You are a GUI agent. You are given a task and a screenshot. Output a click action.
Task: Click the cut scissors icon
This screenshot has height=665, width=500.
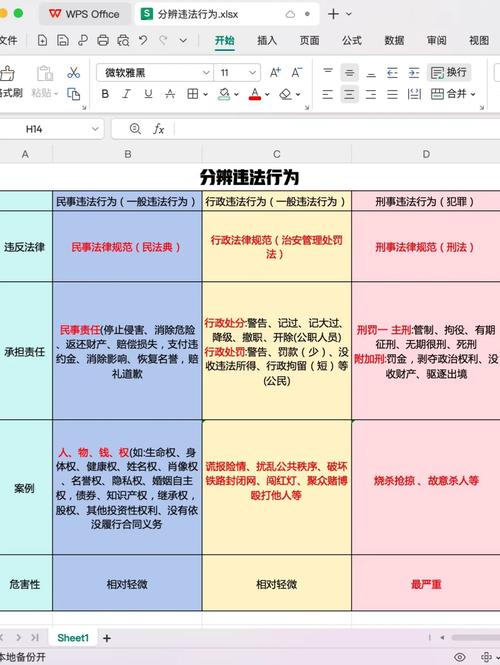[73, 73]
